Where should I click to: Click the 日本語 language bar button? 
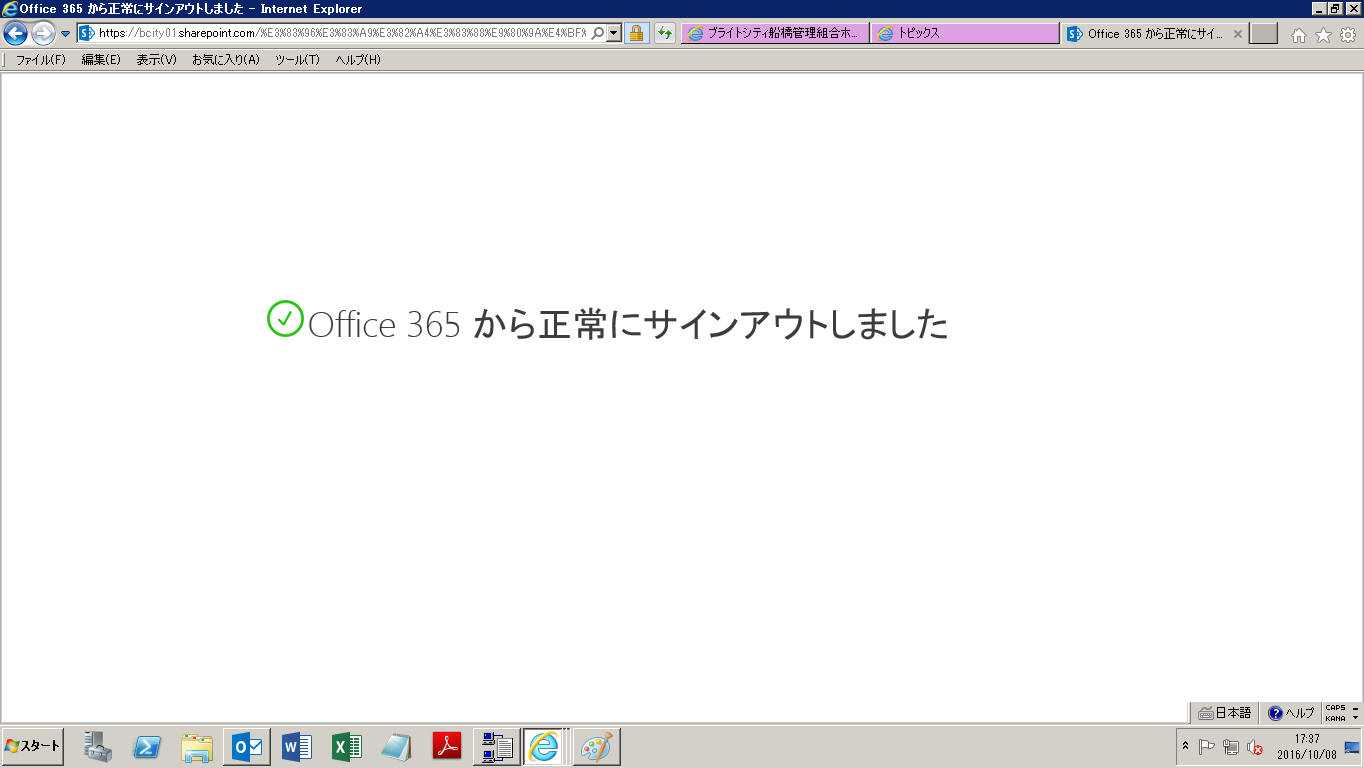1225,713
